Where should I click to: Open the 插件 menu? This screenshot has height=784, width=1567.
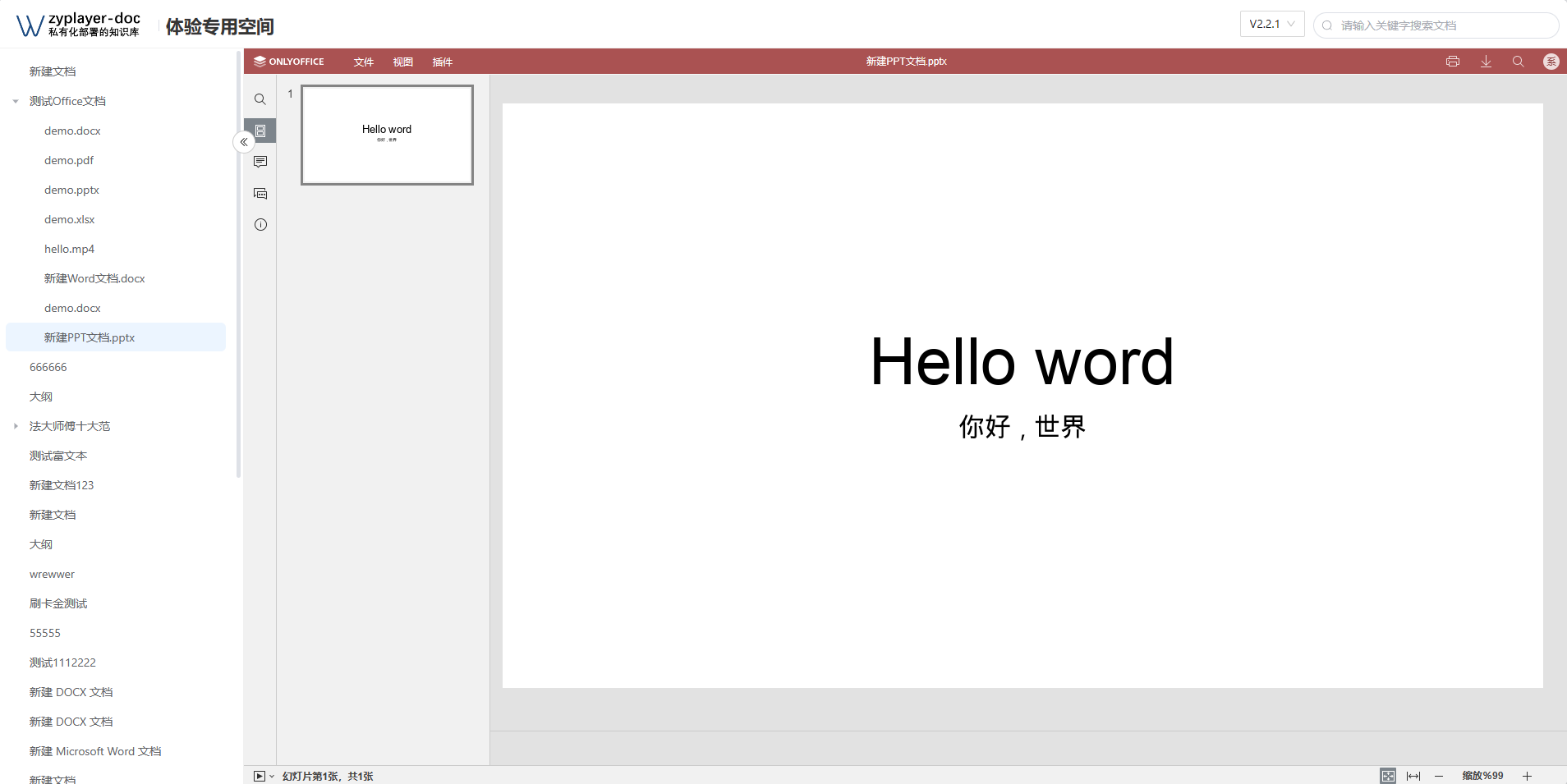442,62
